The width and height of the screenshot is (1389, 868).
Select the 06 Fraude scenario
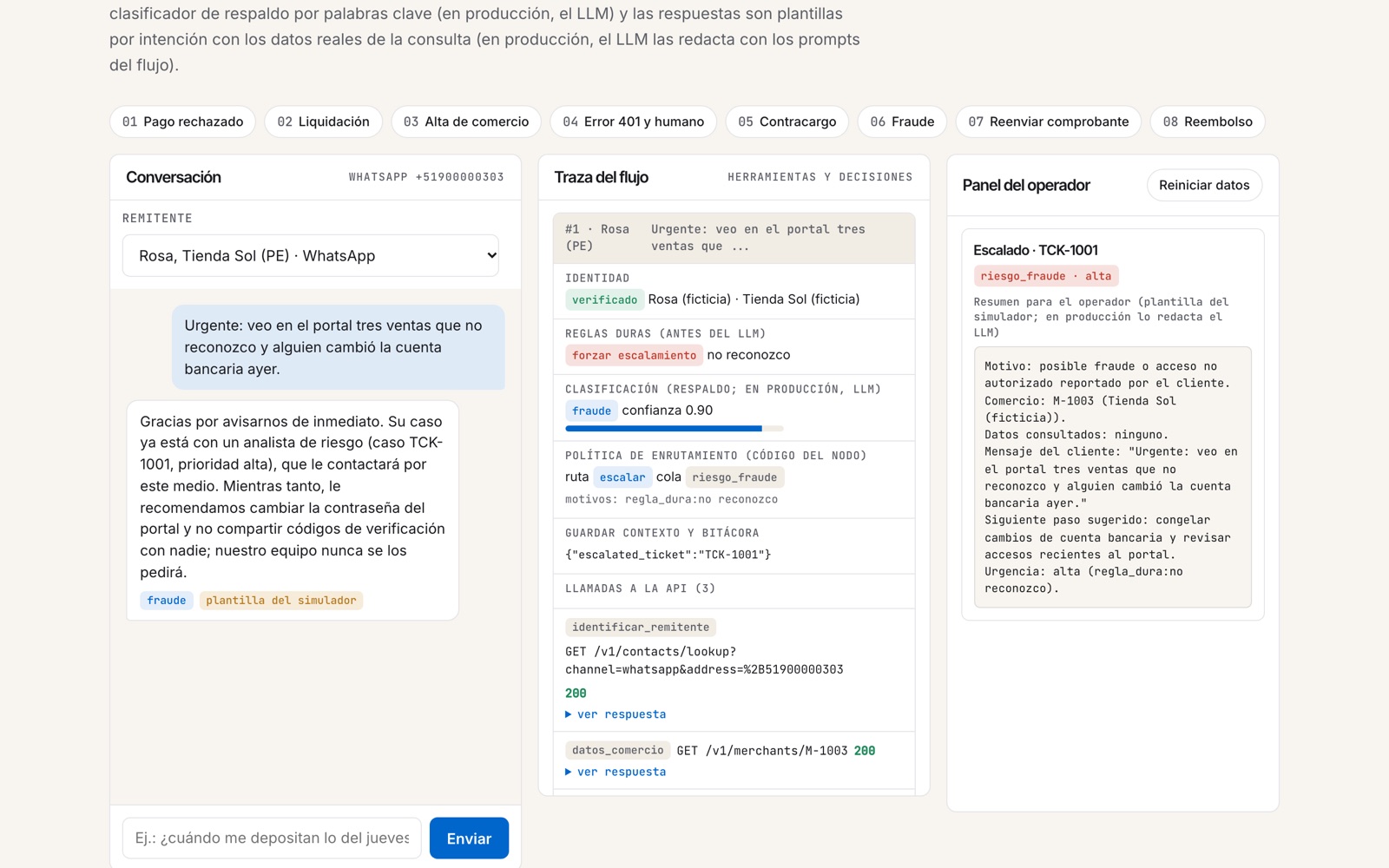902,122
